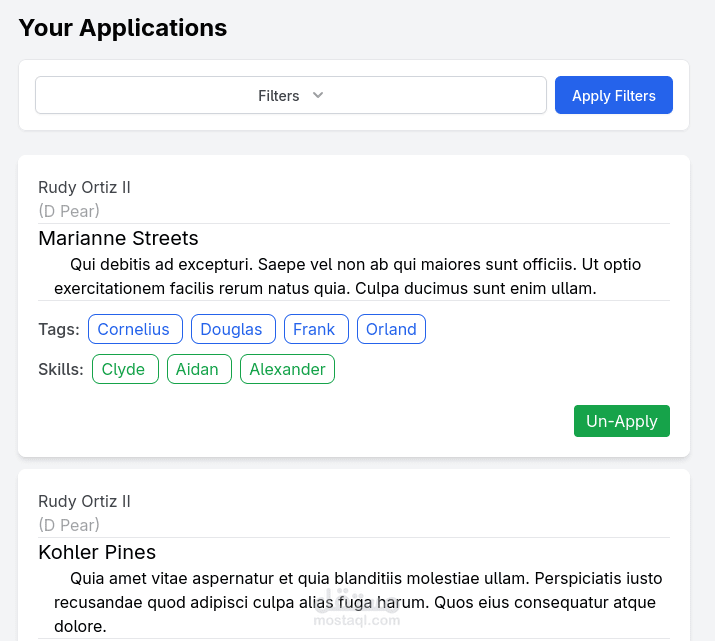The image size is (715, 641).
Task: Pick the Orland tag chip
Action: (391, 329)
